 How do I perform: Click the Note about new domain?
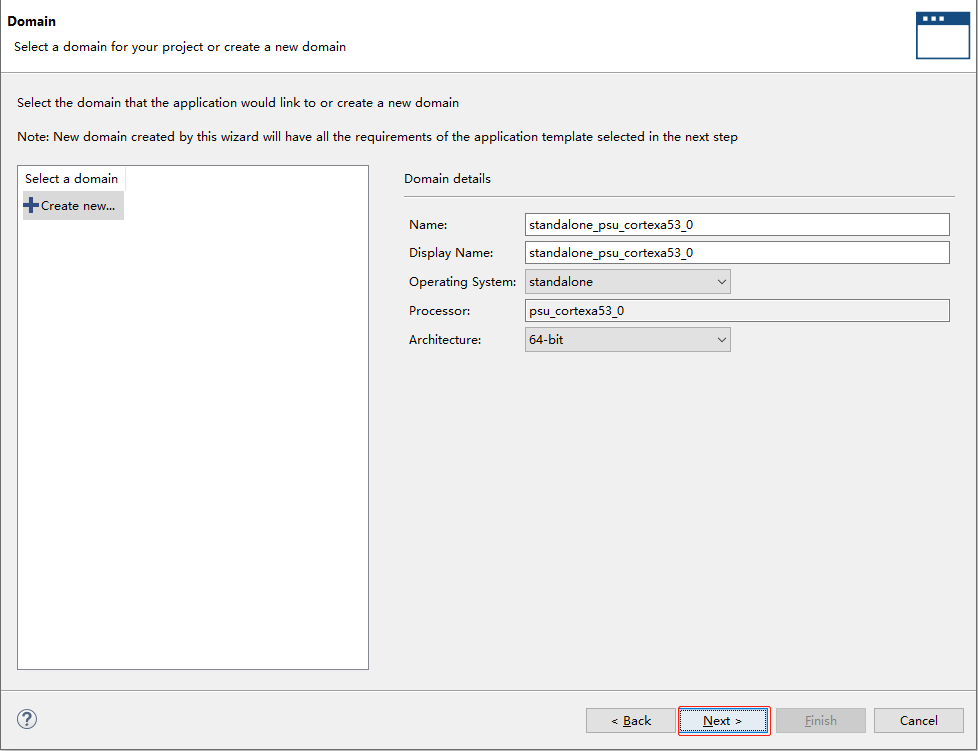click(377, 137)
